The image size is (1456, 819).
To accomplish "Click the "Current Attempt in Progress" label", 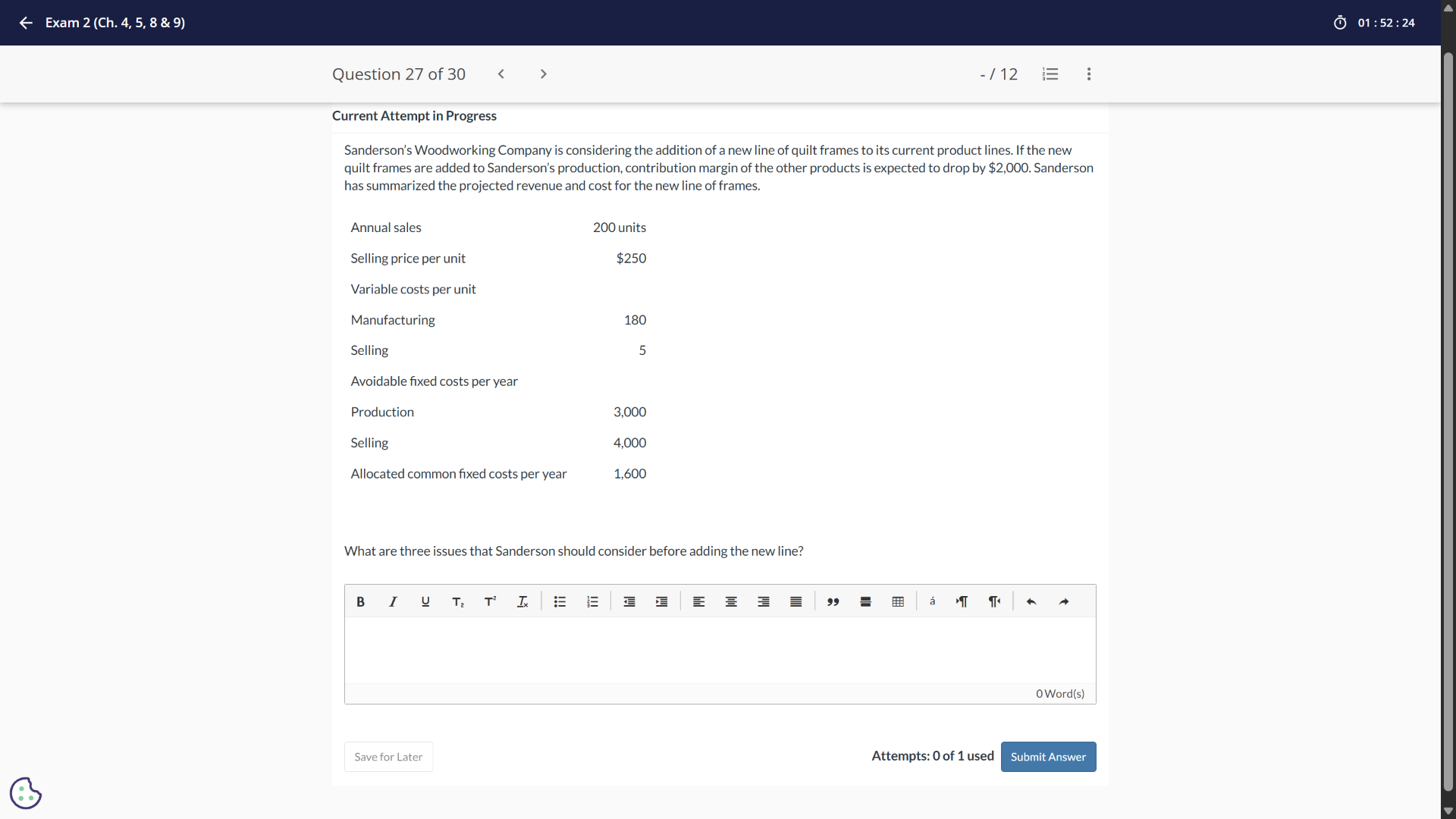I will tap(414, 116).
